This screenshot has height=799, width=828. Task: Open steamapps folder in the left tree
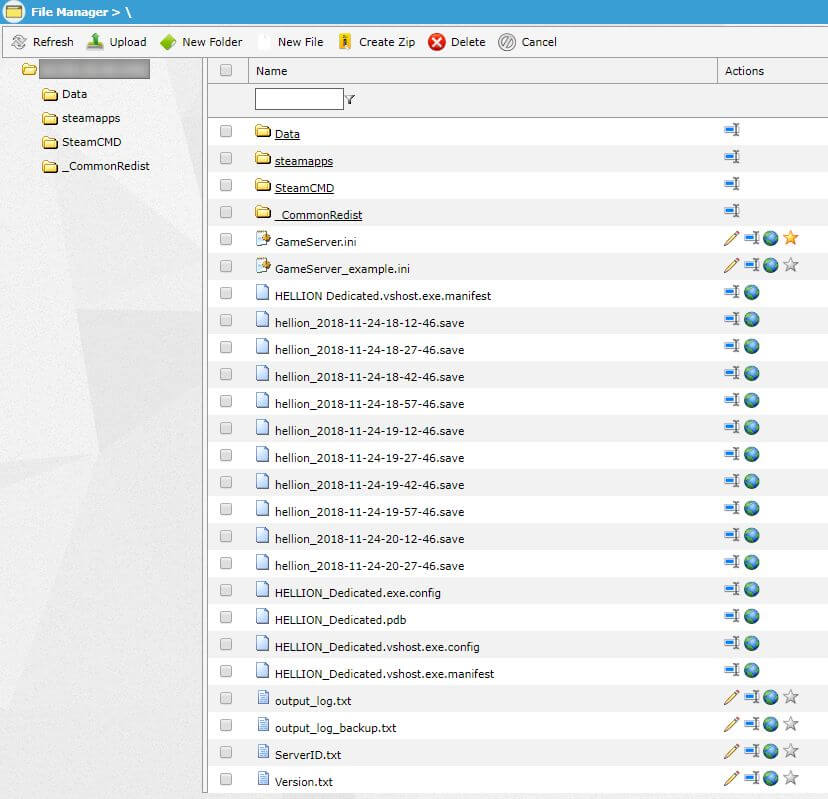[90, 118]
